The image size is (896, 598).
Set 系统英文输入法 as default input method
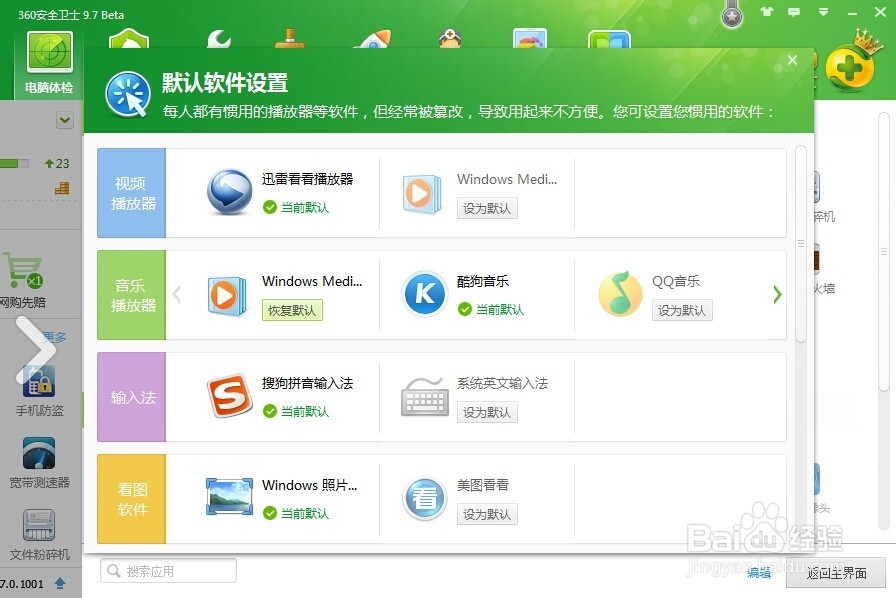pyautogui.click(x=487, y=412)
